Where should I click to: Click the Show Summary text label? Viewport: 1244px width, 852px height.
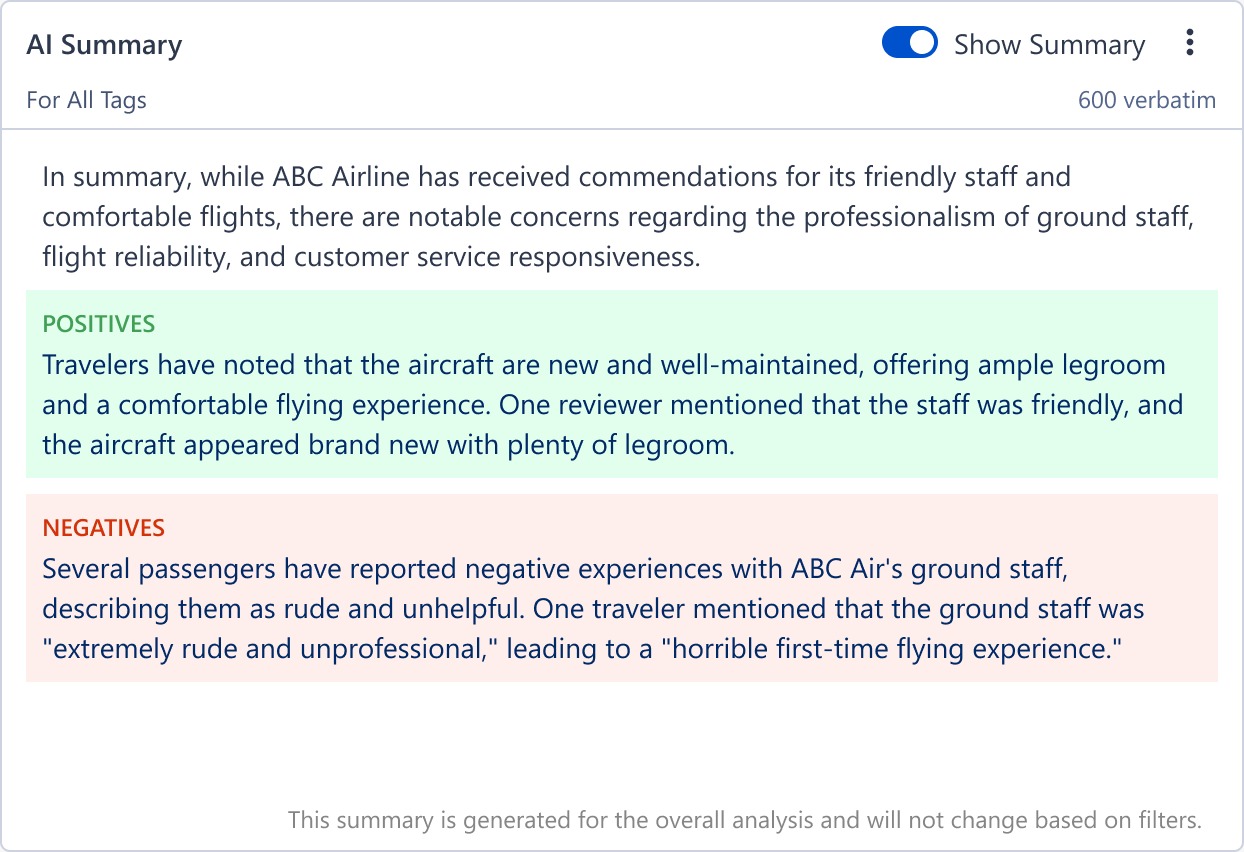(1049, 44)
